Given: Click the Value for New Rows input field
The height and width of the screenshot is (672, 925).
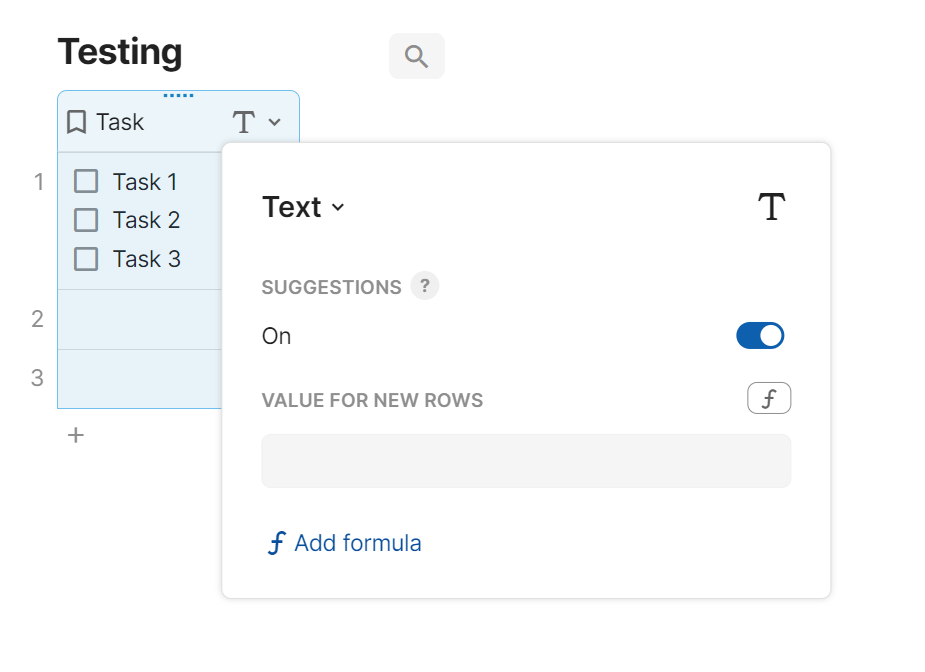Looking at the screenshot, I should tap(526, 461).
